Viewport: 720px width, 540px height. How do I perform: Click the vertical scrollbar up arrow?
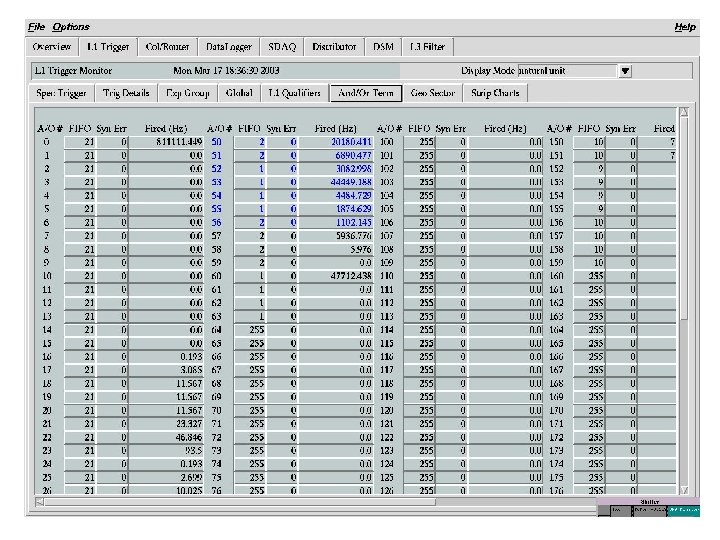pos(684,112)
